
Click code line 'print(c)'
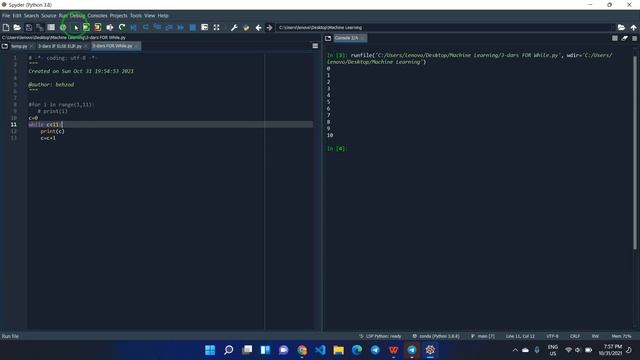[x=52, y=131]
